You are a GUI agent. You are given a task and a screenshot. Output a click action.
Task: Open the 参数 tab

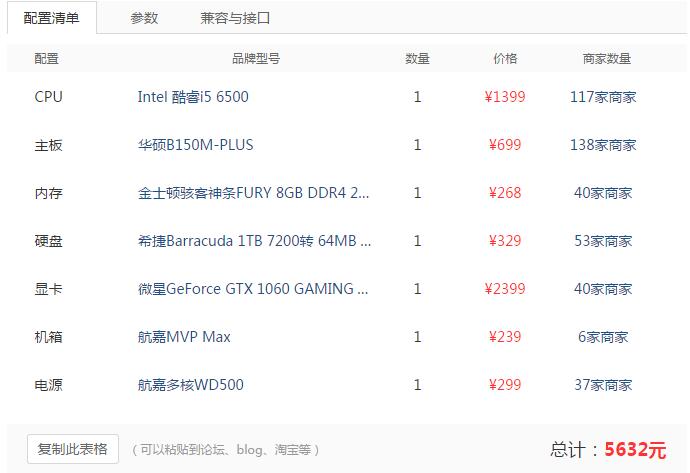pyautogui.click(x=144, y=18)
